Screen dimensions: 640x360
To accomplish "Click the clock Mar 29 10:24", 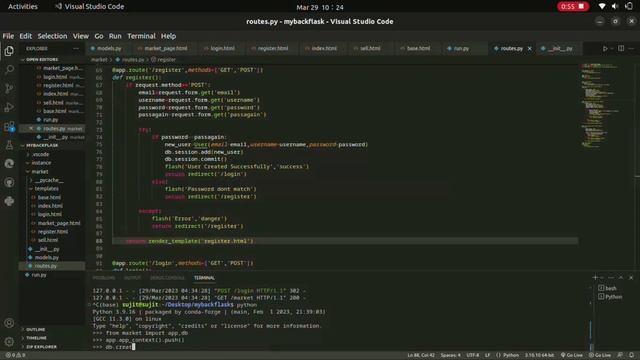I will [320, 7].
